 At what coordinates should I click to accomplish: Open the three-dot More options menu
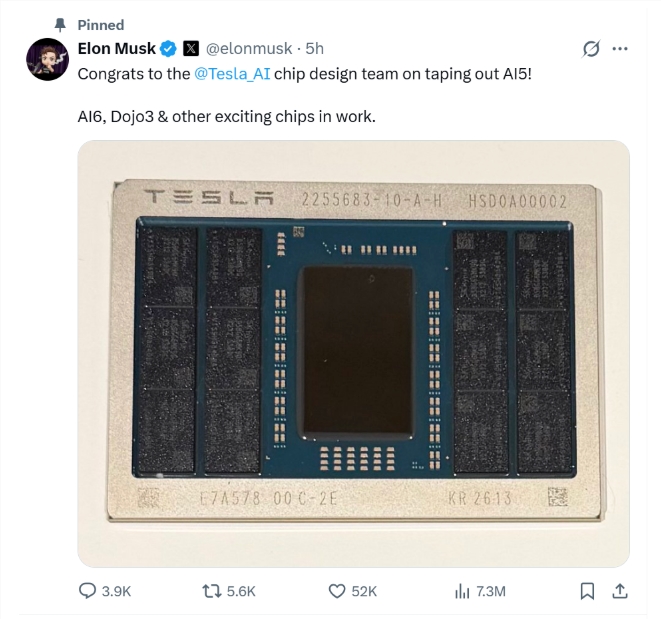tap(620, 49)
